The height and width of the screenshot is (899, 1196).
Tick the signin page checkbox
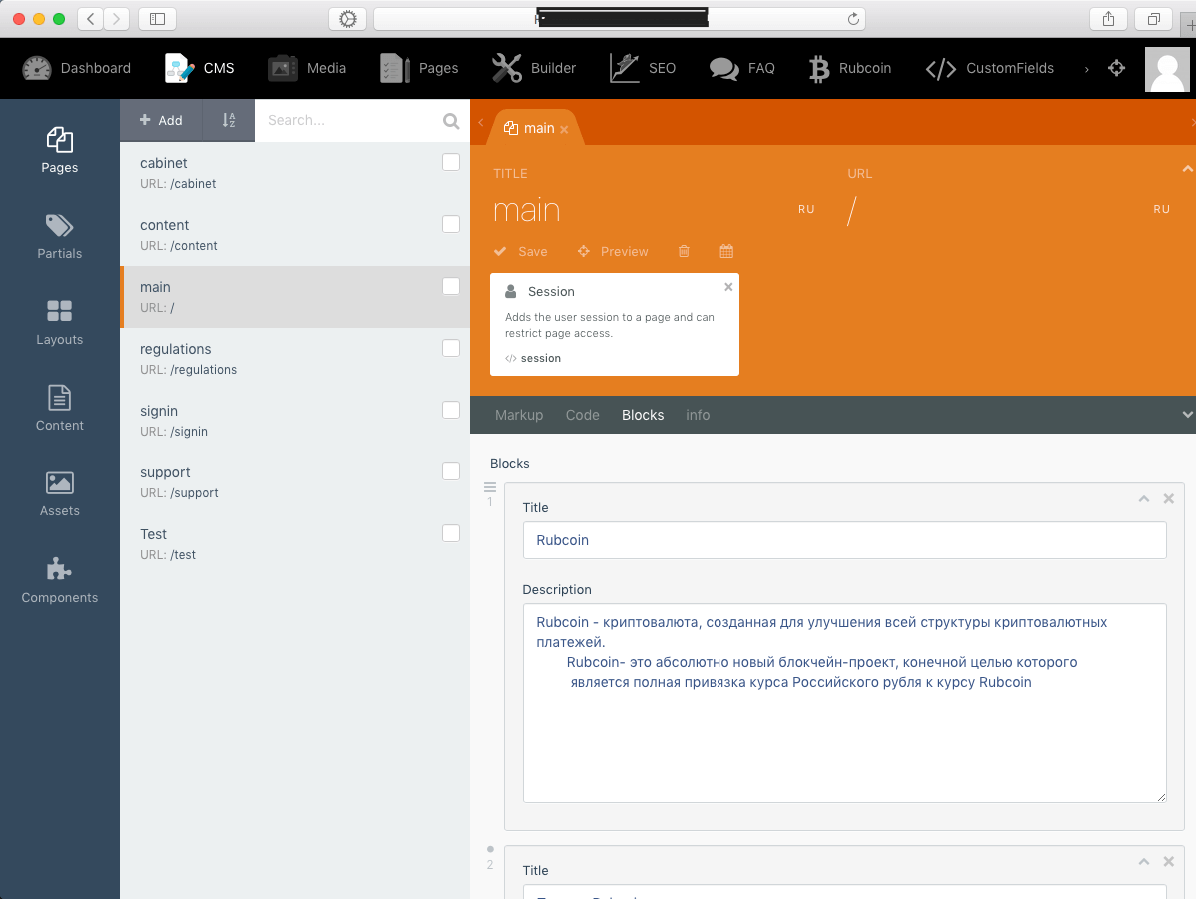451,409
